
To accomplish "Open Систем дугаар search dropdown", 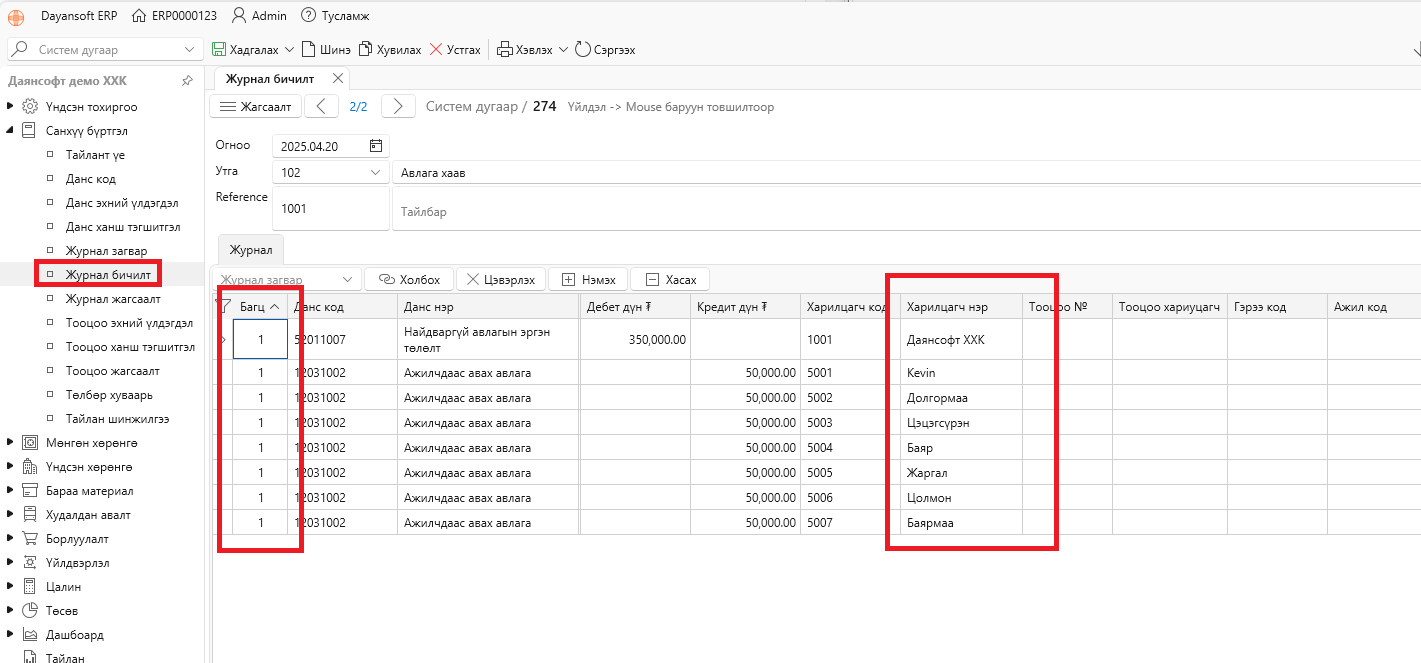I will click(191, 49).
